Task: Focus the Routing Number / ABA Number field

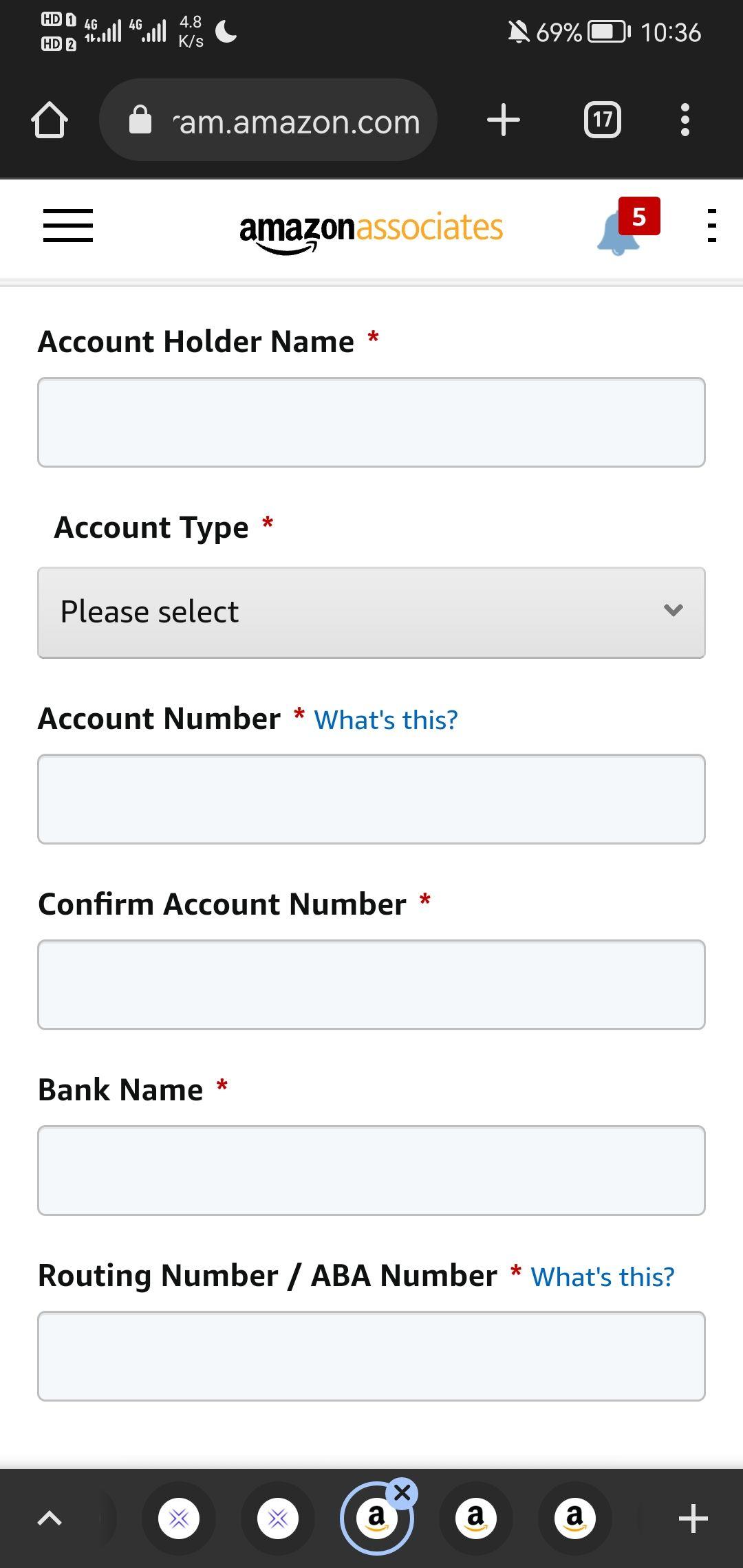Action: click(371, 1356)
